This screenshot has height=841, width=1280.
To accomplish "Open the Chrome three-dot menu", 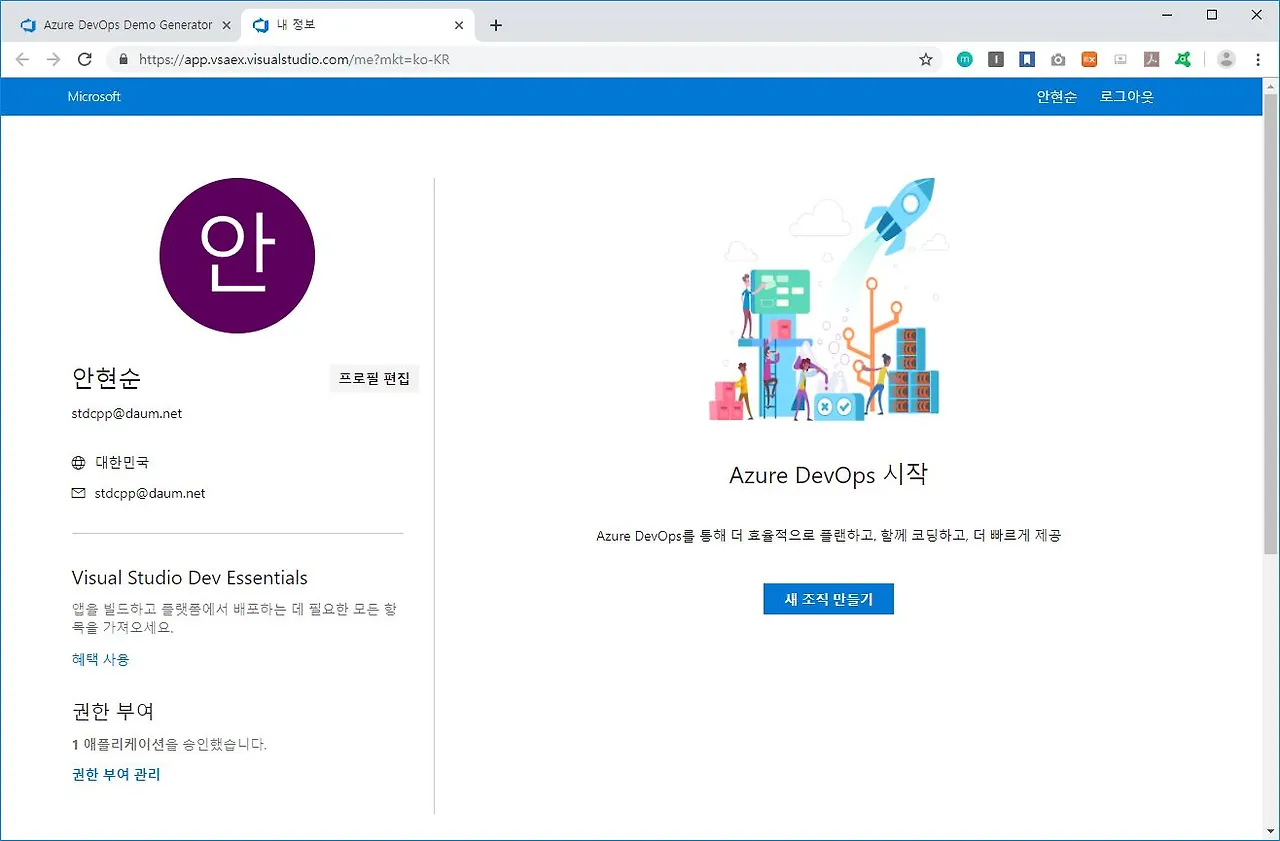I will point(1258,59).
